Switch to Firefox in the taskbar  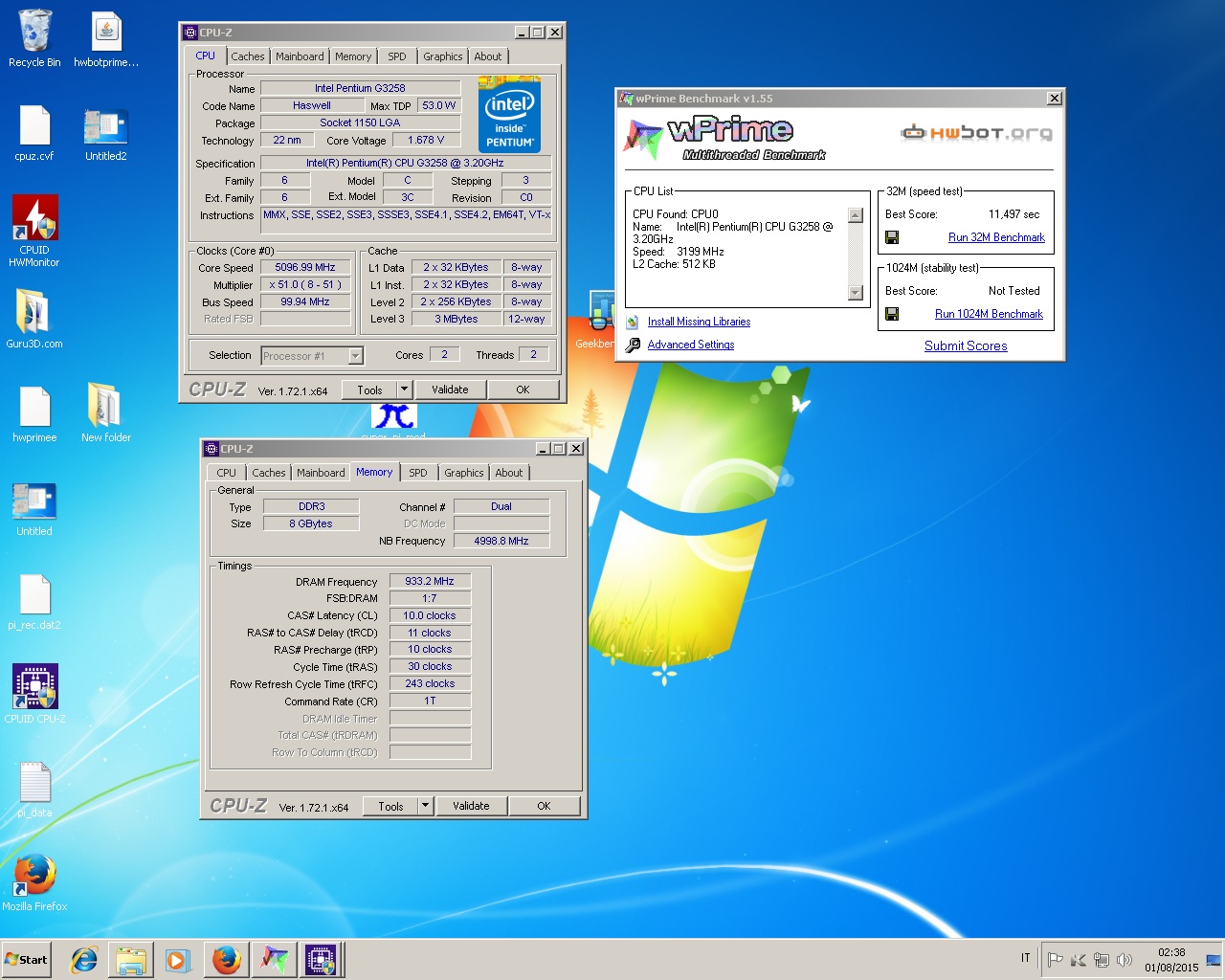[x=227, y=960]
